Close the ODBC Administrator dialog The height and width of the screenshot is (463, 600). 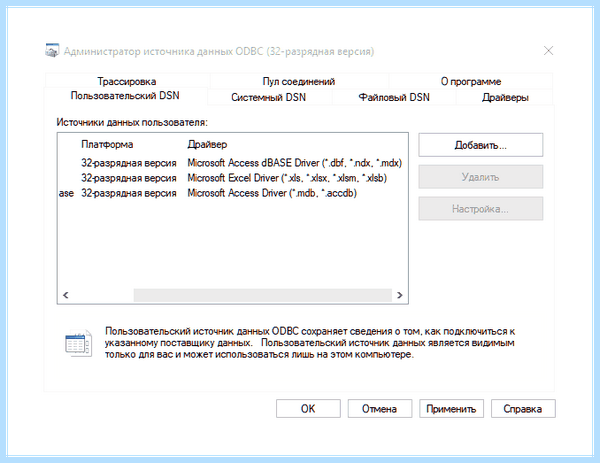(x=548, y=51)
